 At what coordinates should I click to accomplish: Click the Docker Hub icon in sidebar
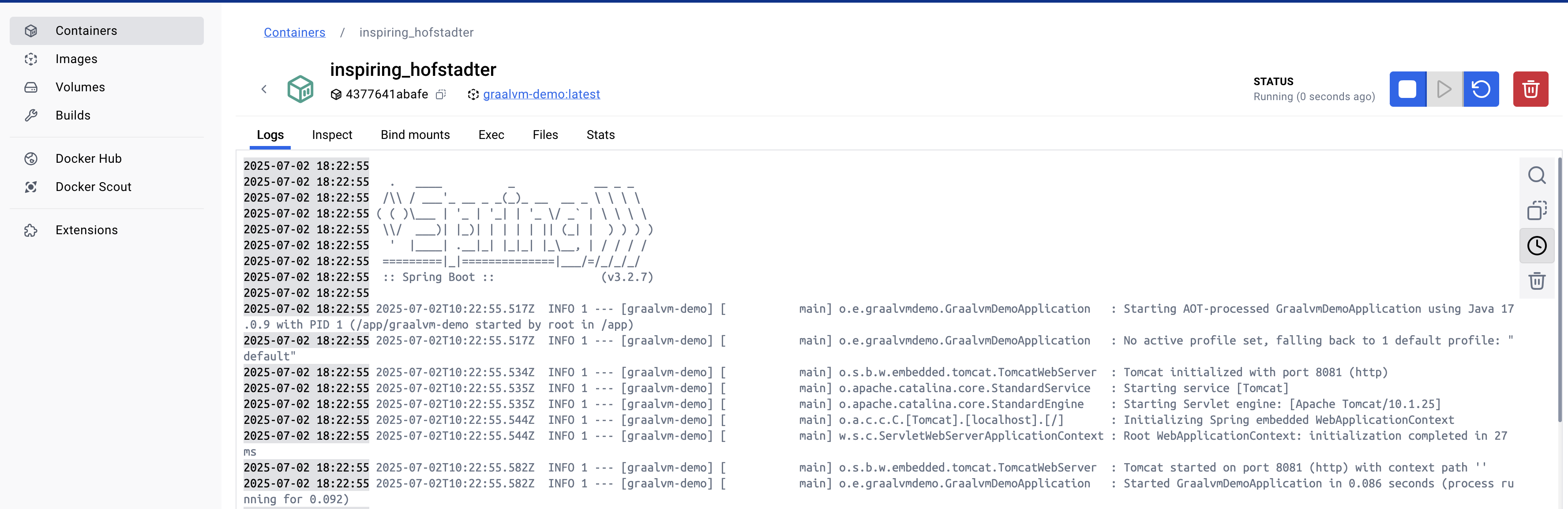[31, 158]
